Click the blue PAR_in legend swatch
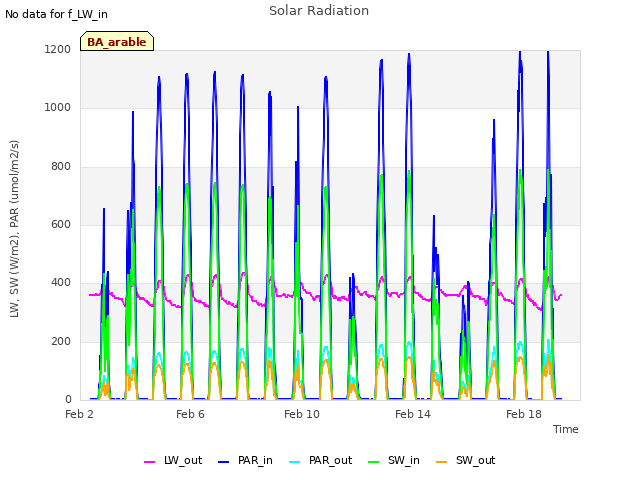 [x=224, y=462]
